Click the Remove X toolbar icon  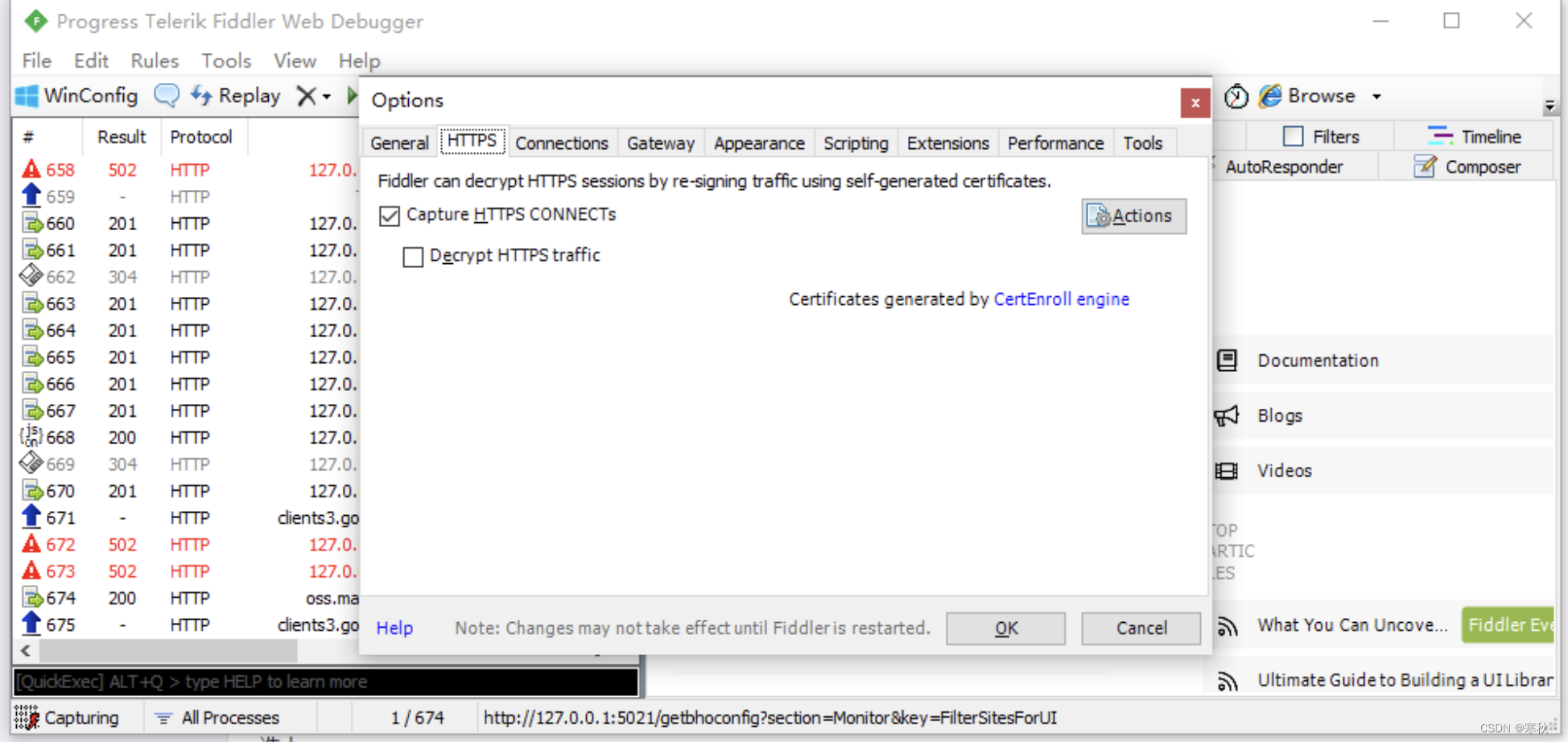click(306, 96)
